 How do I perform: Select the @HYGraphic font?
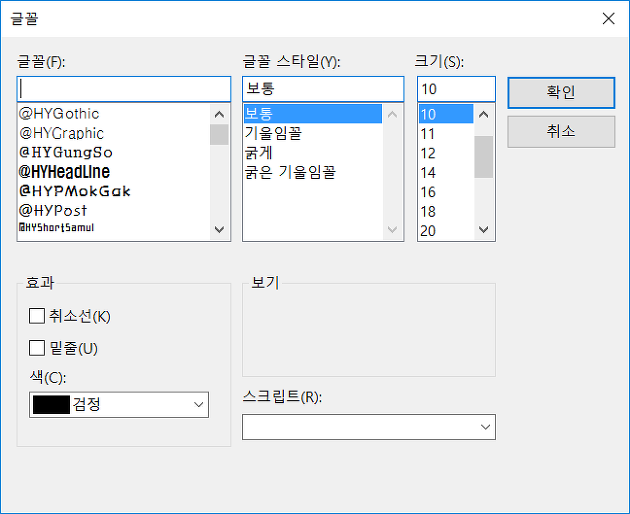(114, 133)
